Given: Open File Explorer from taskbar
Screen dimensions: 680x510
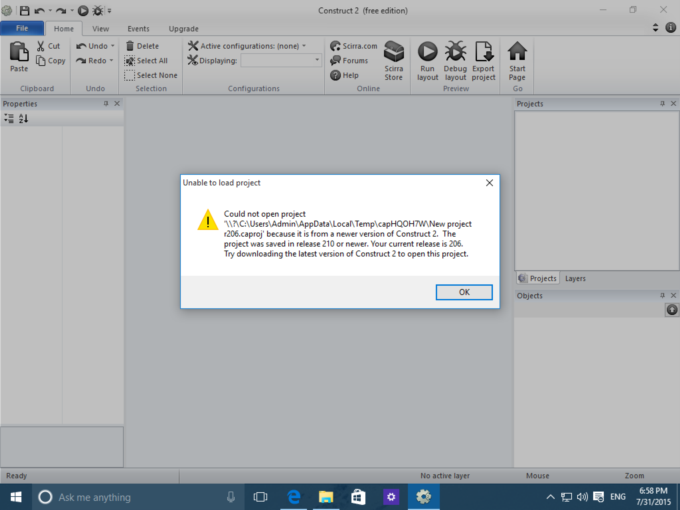Looking at the screenshot, I should (x=326, y=497).
